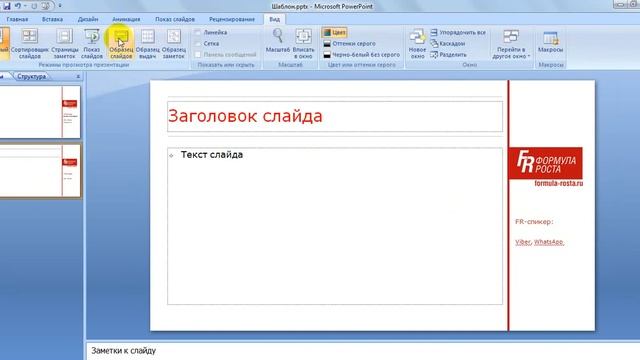This screenshot has height=360, width=640.
Task: Select the second slide thumbnail
Action: 40,171
